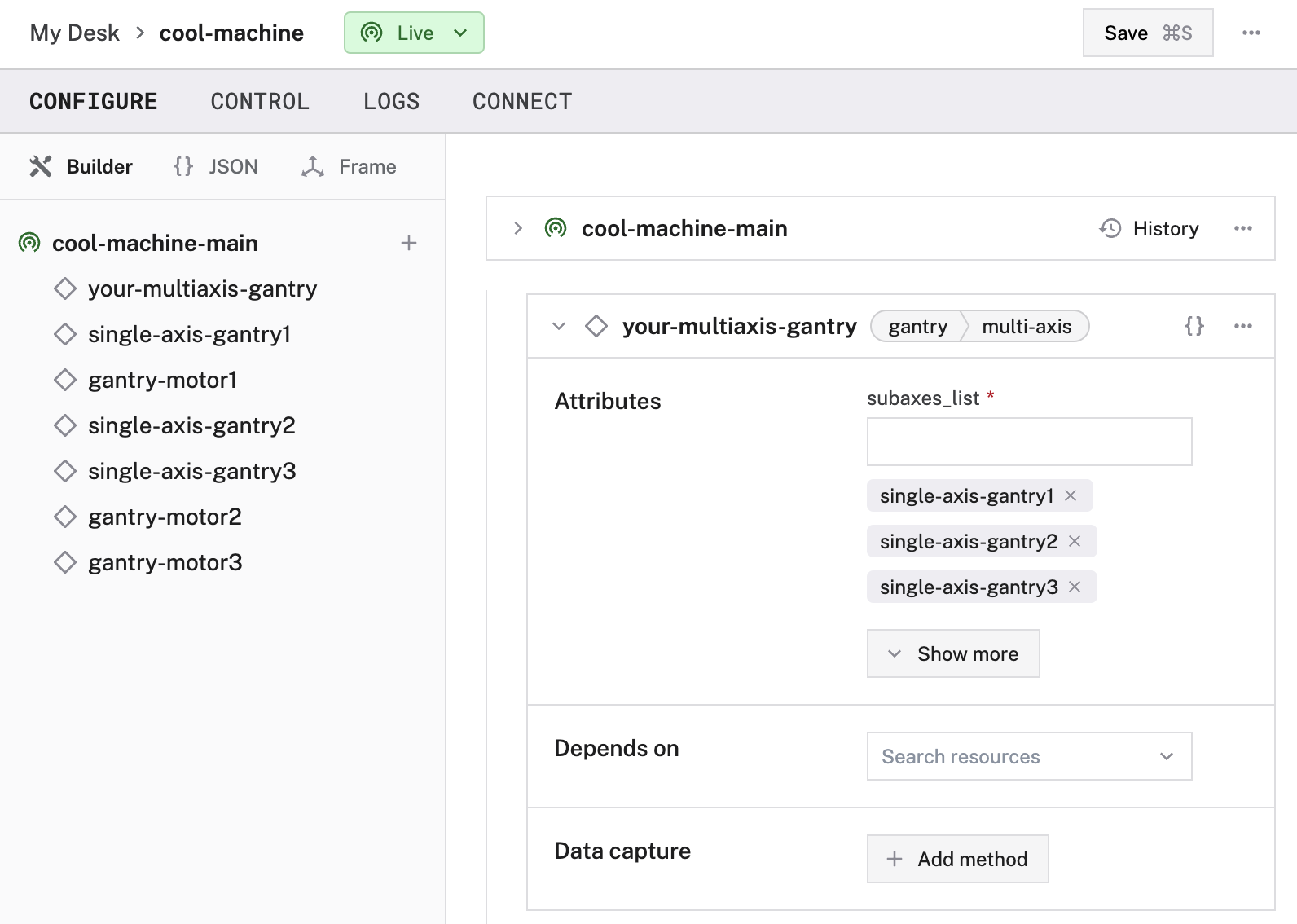Switch to the CONTROL tab
The width and height of the screenshot is (1297, 924).
click(x=260, y=101)
